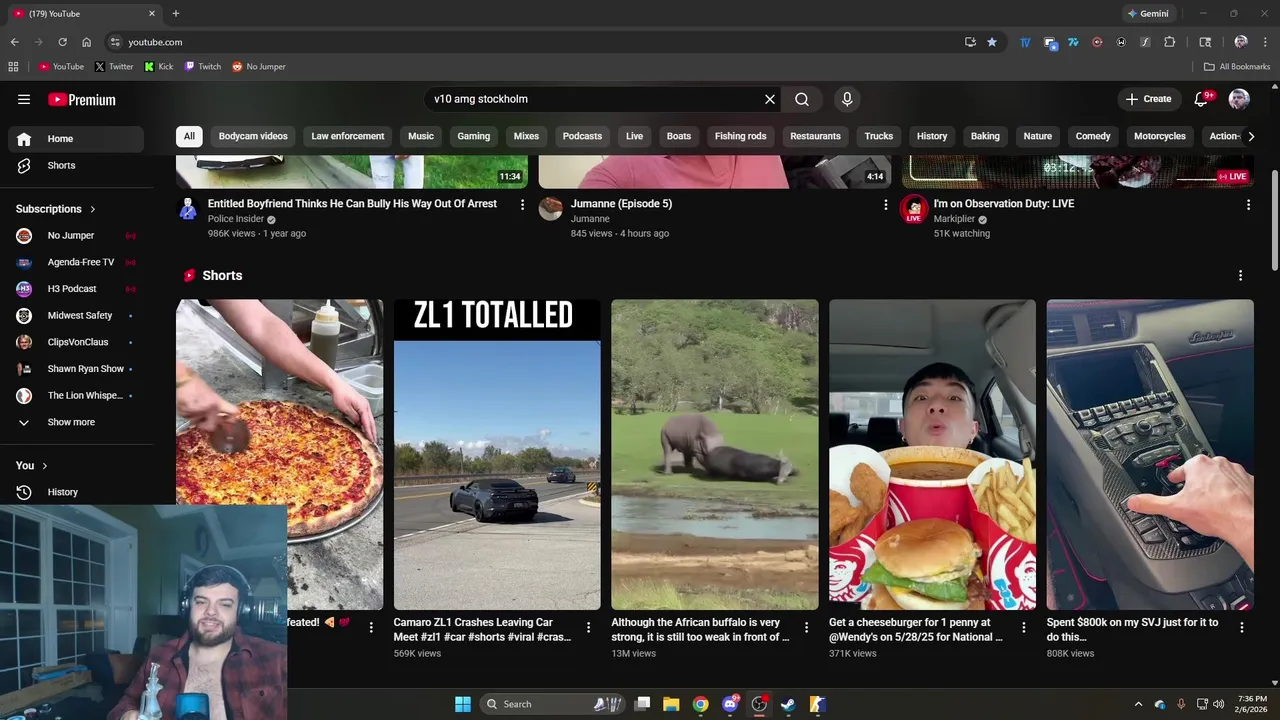Image resolution: width=1280 pixels, height=720 pixels.
Task: Start voice search with the microphone
Action: (x=847, y=99)
